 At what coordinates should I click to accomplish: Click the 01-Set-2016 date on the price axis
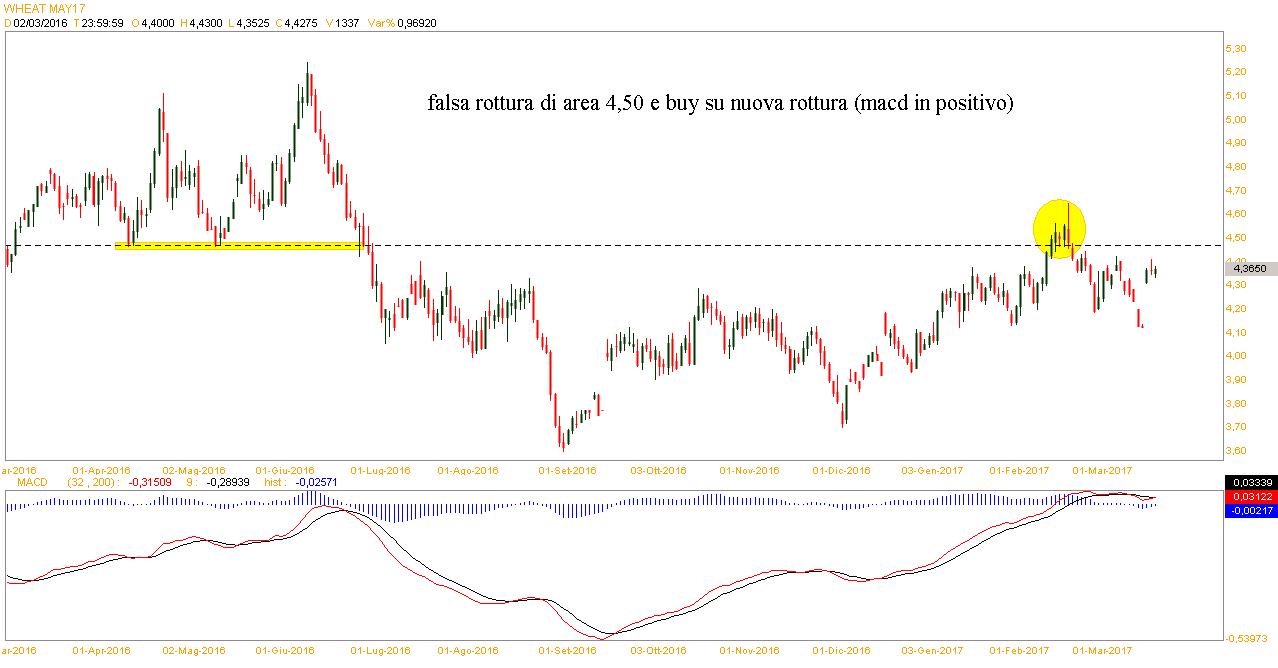pos(567,469)
